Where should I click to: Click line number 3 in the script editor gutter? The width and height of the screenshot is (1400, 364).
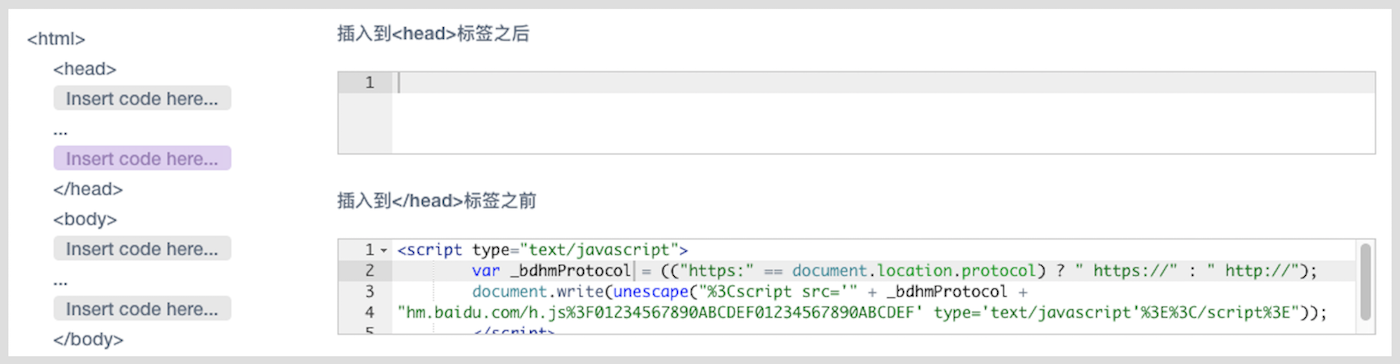click(x=370, y=291)
